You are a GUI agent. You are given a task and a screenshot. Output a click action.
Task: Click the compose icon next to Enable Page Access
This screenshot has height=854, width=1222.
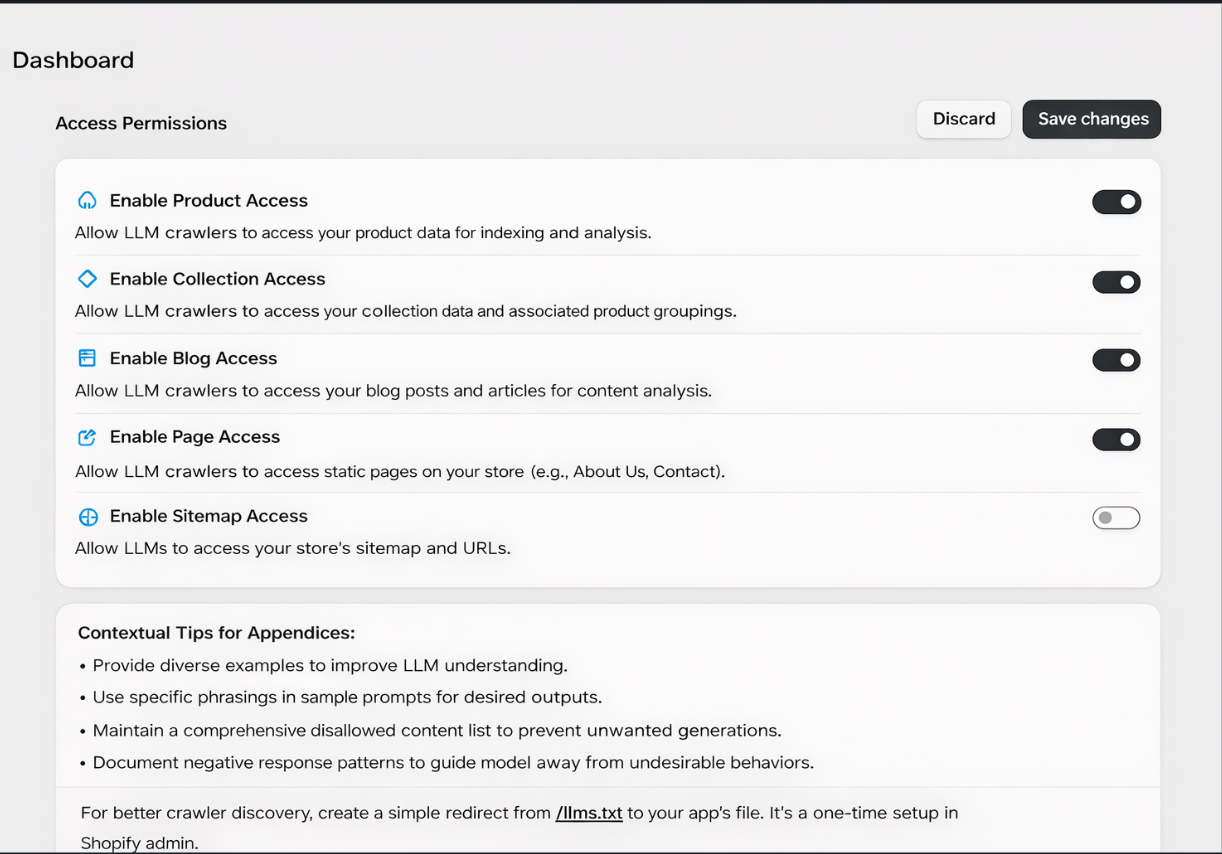pyautogui.click(x=87, y=437)
